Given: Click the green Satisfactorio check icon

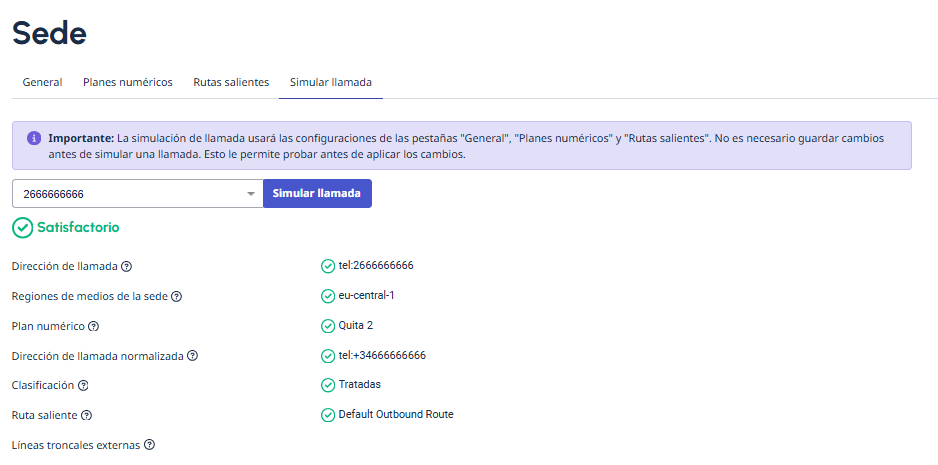Looking at the screenshot, I should pos(22,228).
